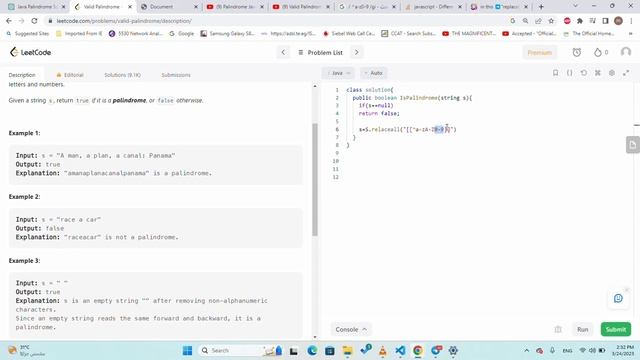
Task: Switch to the Java Palindrome browser tab
Action: (36, 7)
